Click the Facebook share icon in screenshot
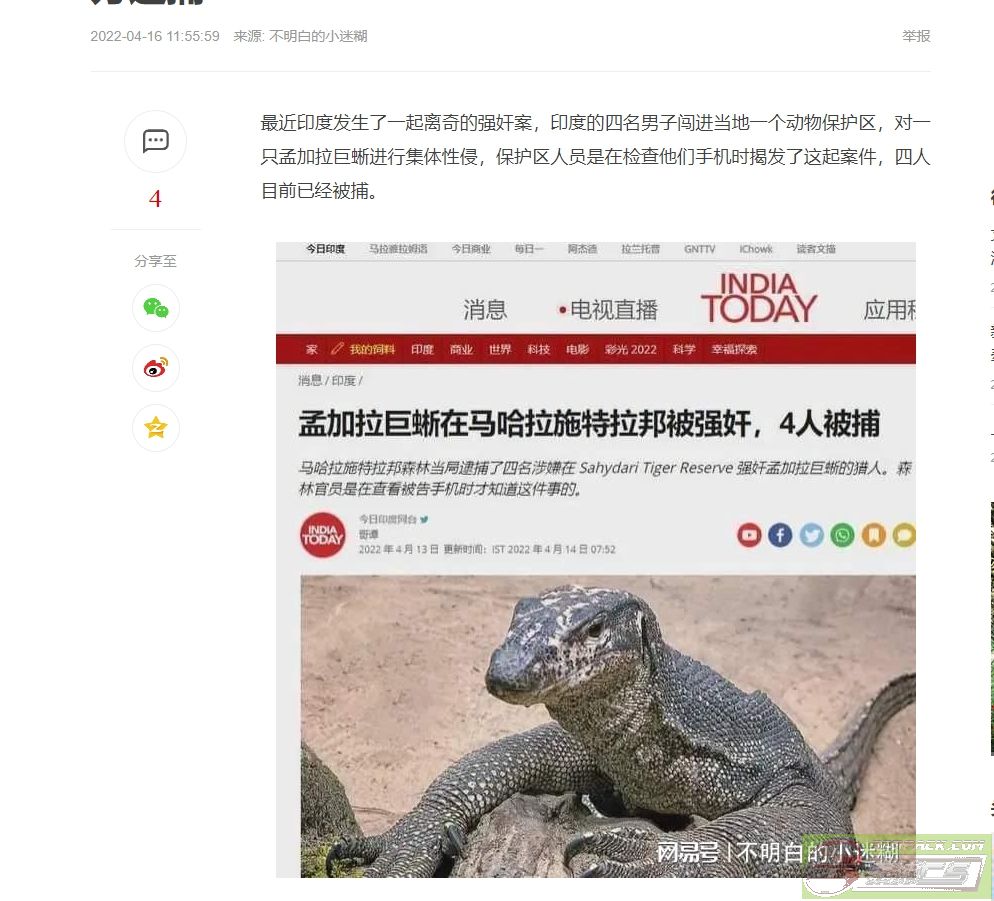994x901 pixels. tap(780, 535)
